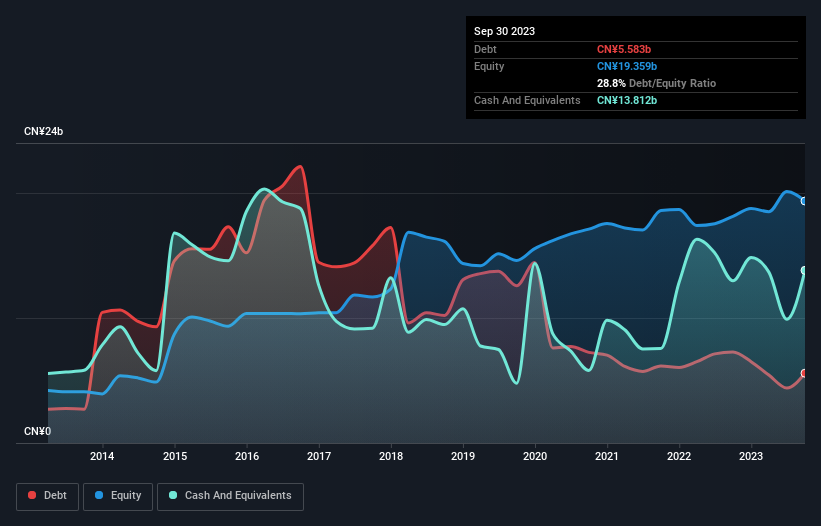Click the 28.8% Debt/Equity Ratio text
The height and width of the screenshot is (526, 821).
pos(656,83)
